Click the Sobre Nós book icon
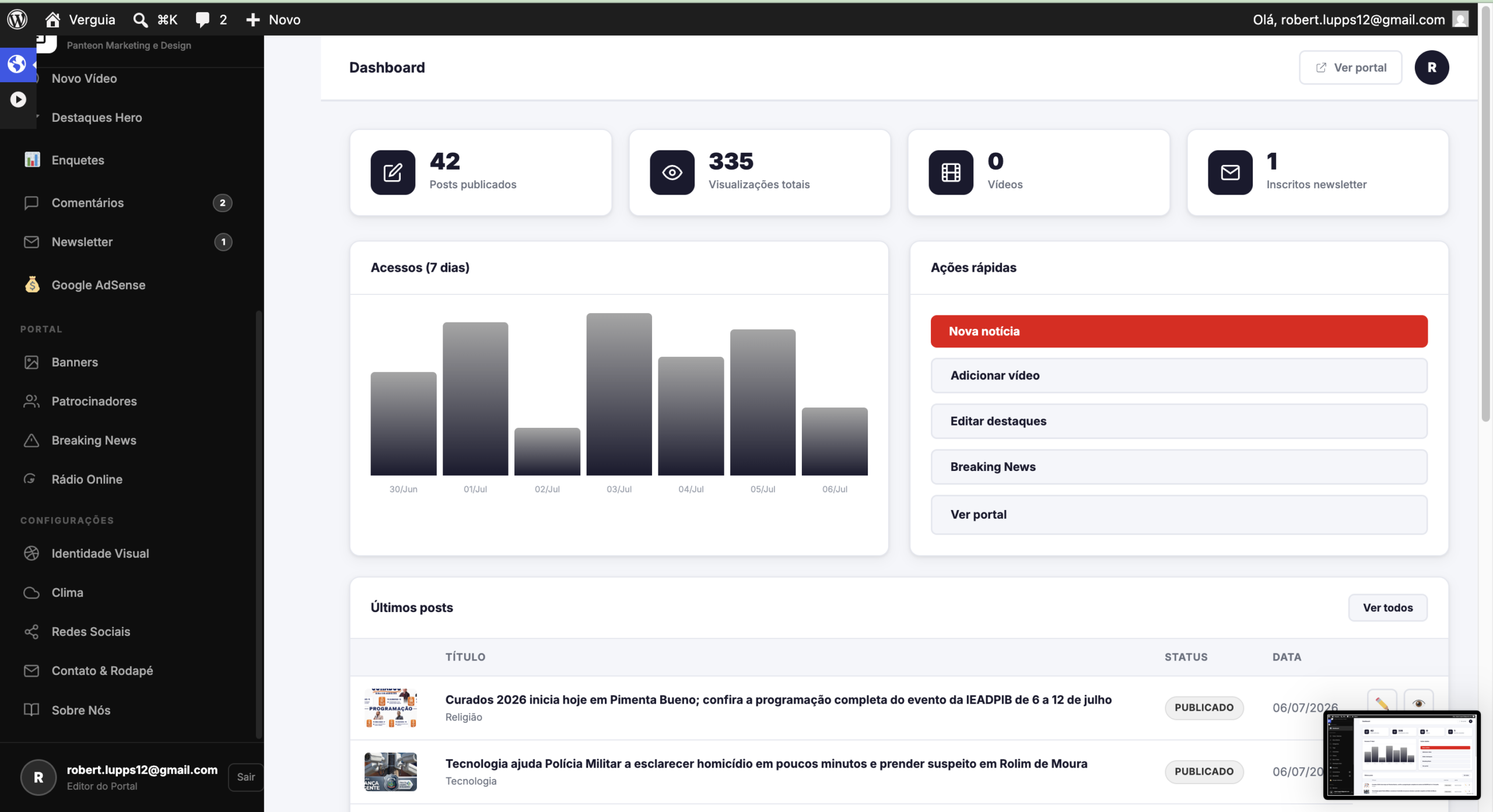1493x812 pixels. [x=31, y=709]
